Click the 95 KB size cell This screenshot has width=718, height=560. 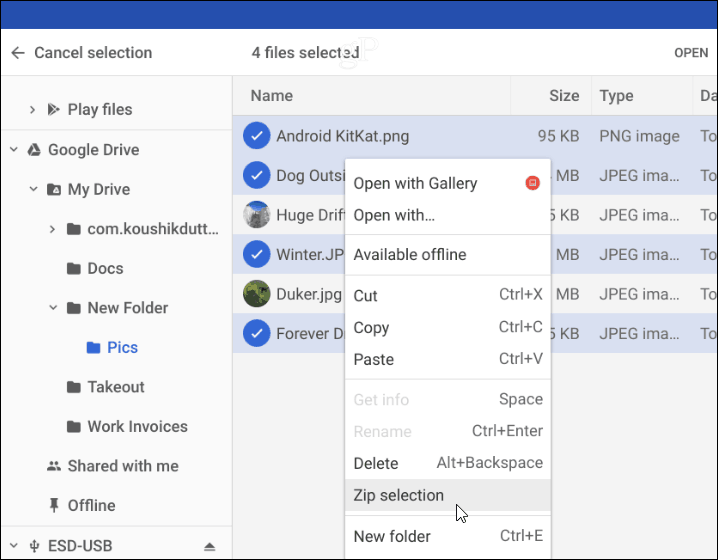coord(558,136)
